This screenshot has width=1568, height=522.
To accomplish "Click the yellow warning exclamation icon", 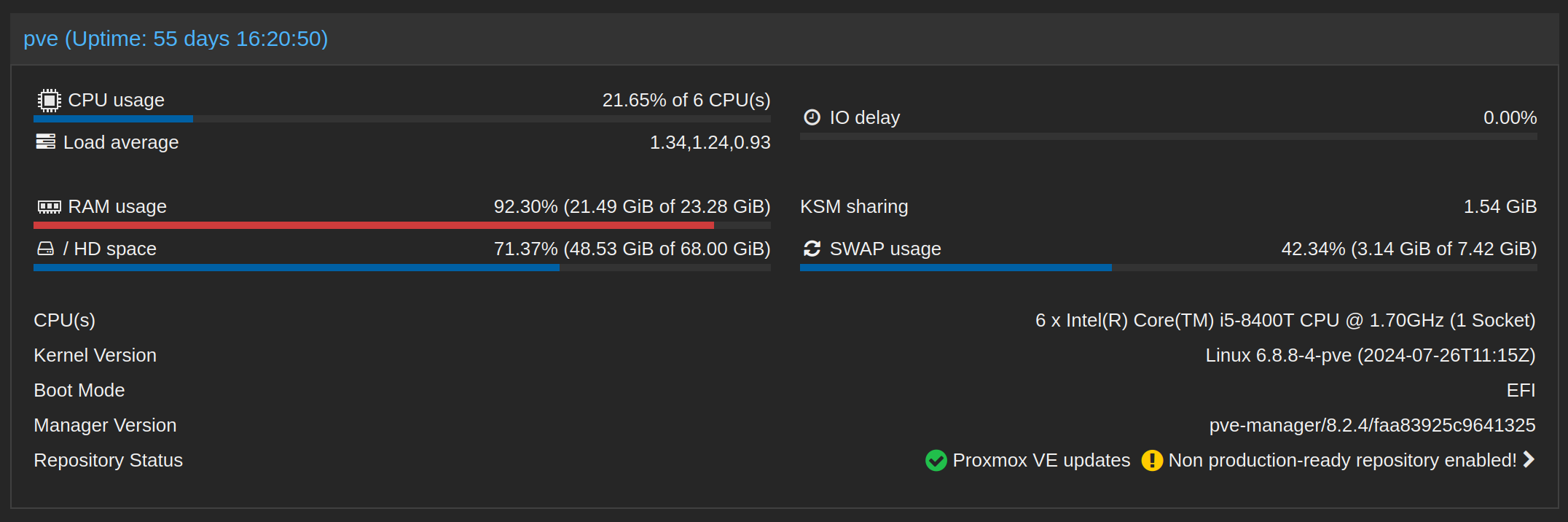I will (x=1152, y=460).
